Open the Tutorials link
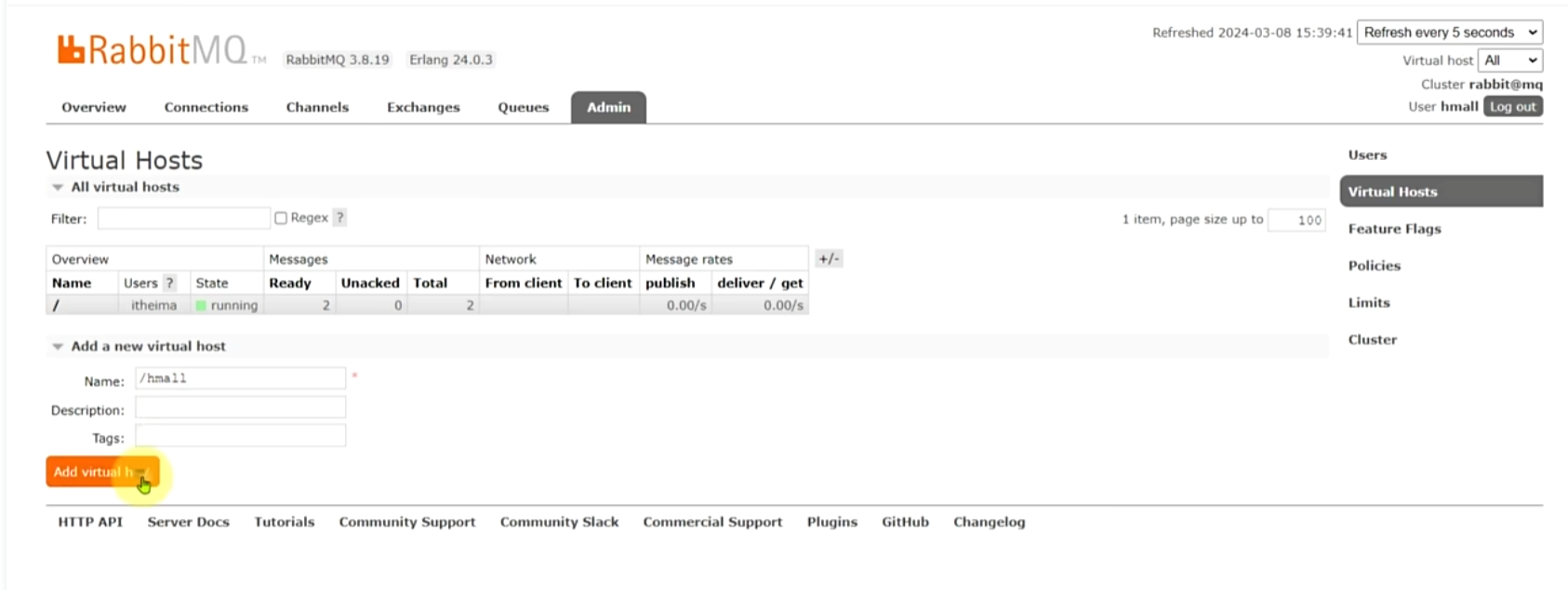Viewport: 1568px width, 590px height. click(x=285, y=522)
